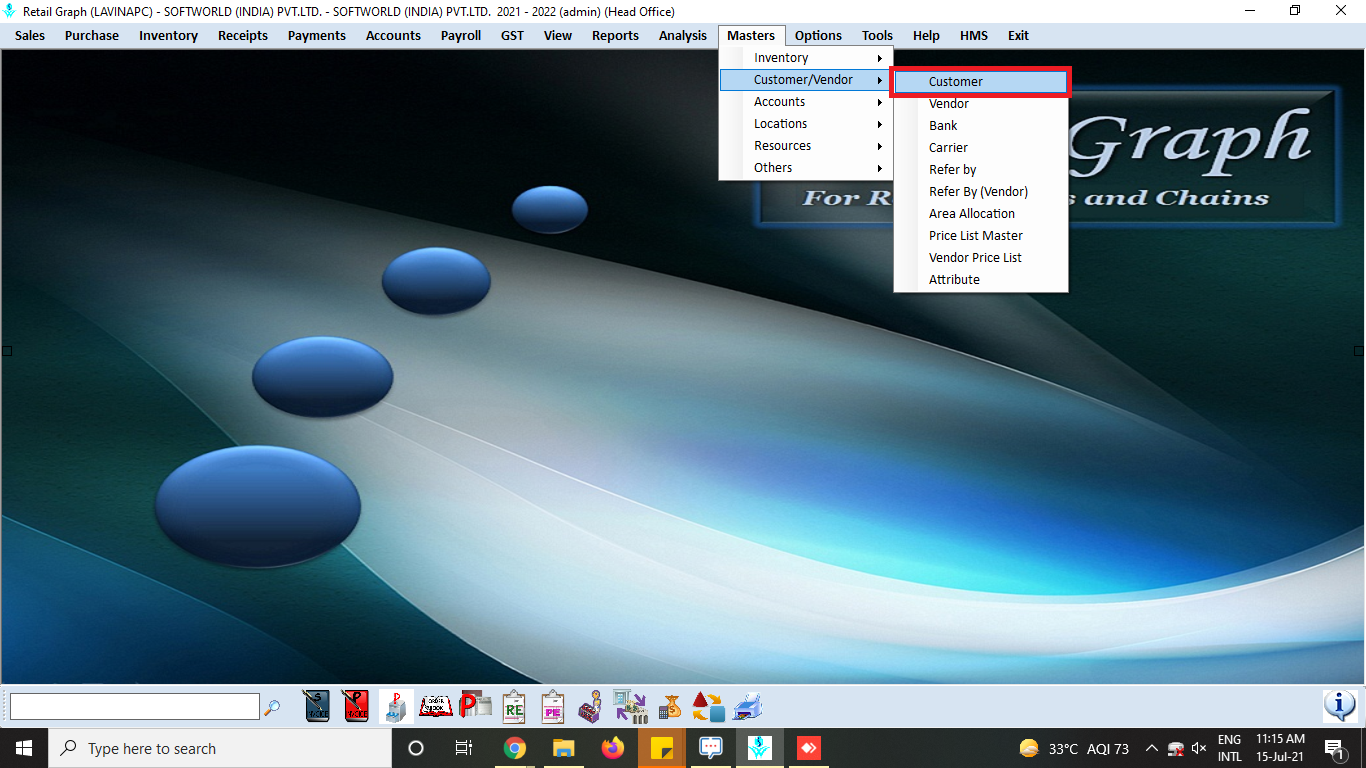Viewport: 1366px width, 768px height.
Task: Select Carrier from the submenu
Action: click(x=981, y=148)
